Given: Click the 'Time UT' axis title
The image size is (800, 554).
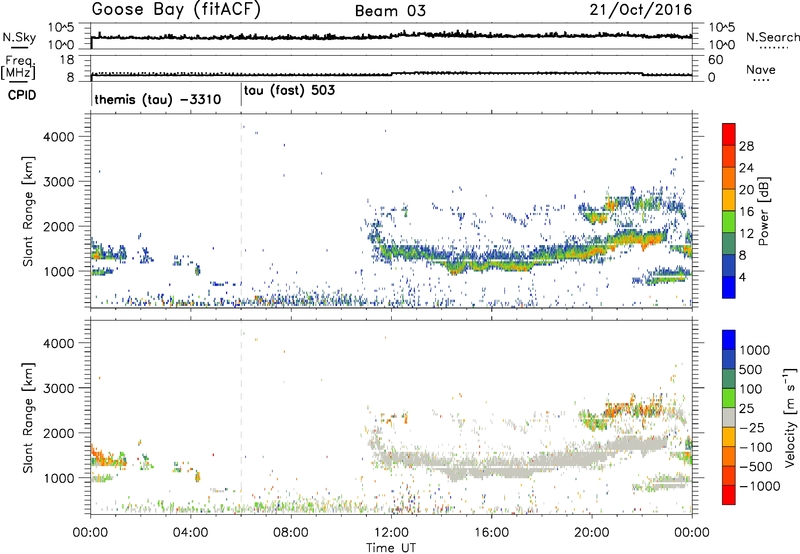Looking at the screenshot, I should (x=391, y=548).
